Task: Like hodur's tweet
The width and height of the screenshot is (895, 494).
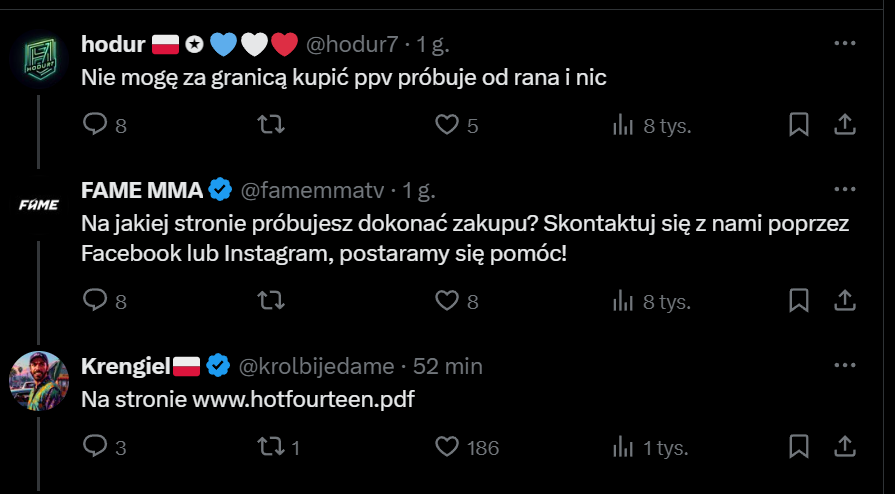Action: point(447,125)
